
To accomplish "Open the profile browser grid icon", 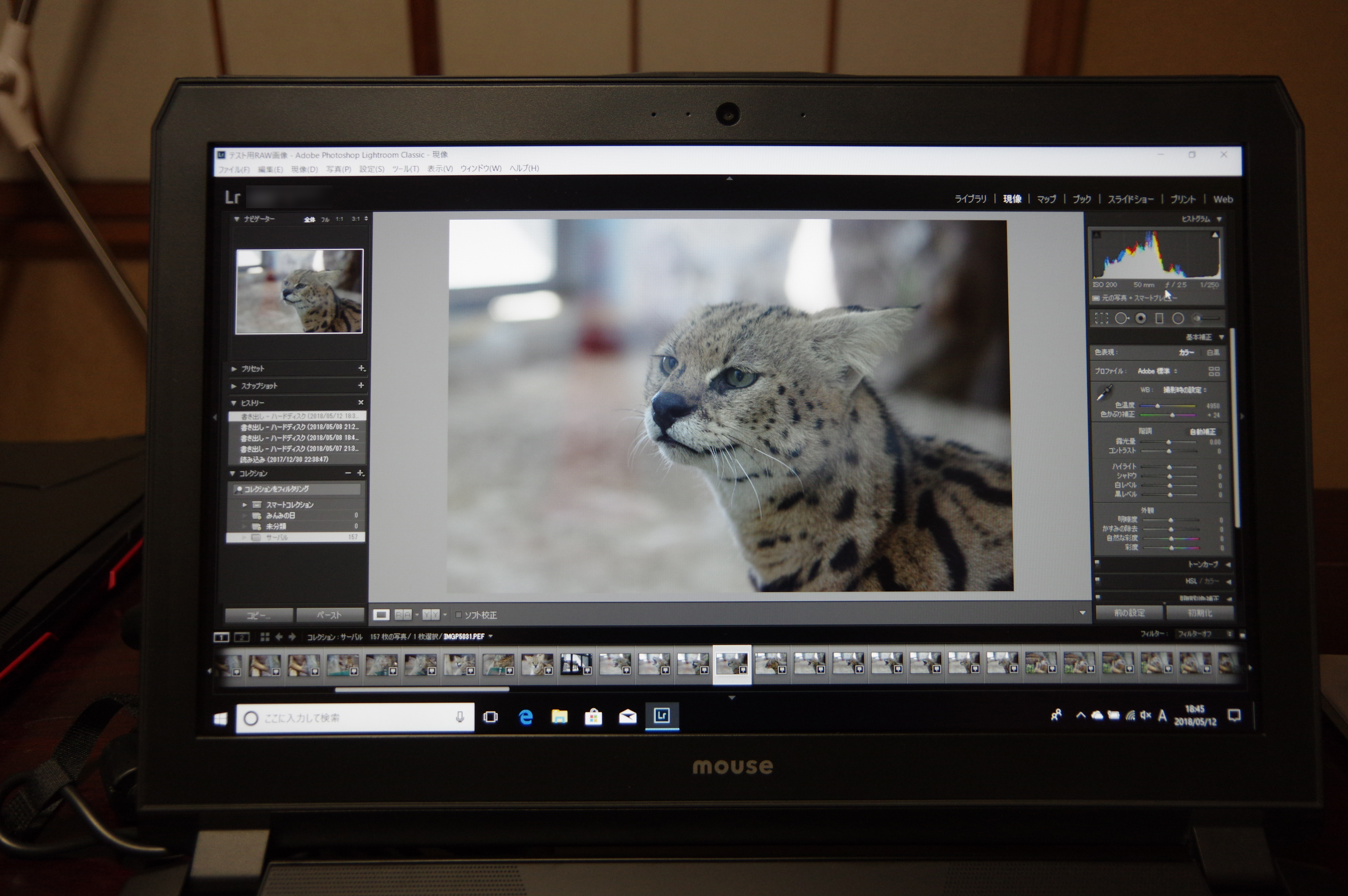I will [x=1214, y=371].
